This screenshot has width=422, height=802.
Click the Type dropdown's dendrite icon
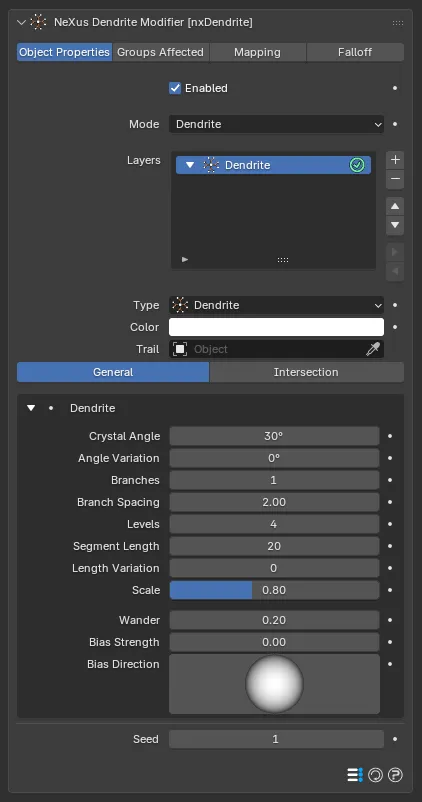[180, 305]
